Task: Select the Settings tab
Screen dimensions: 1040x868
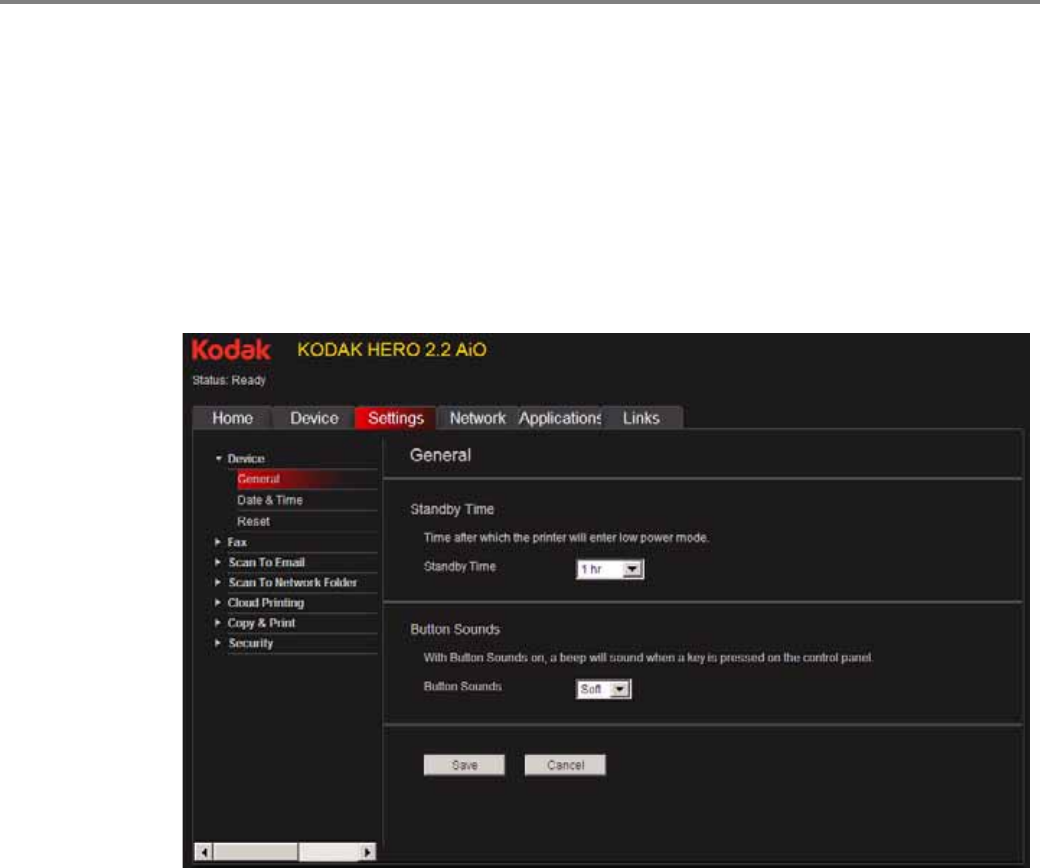Action: (395, 418)
